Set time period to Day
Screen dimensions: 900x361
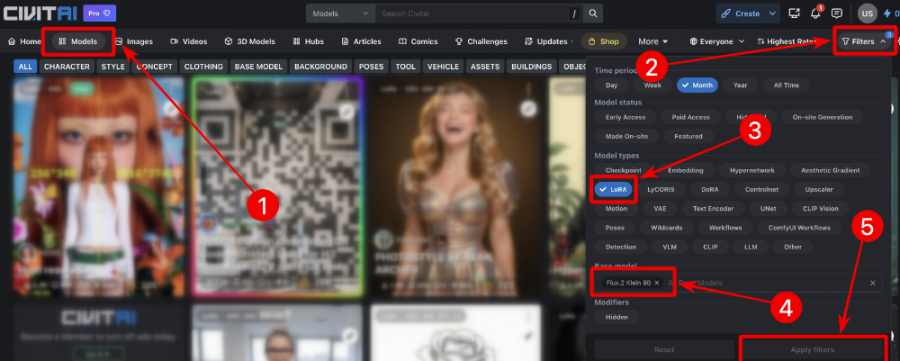click(611, 85)
